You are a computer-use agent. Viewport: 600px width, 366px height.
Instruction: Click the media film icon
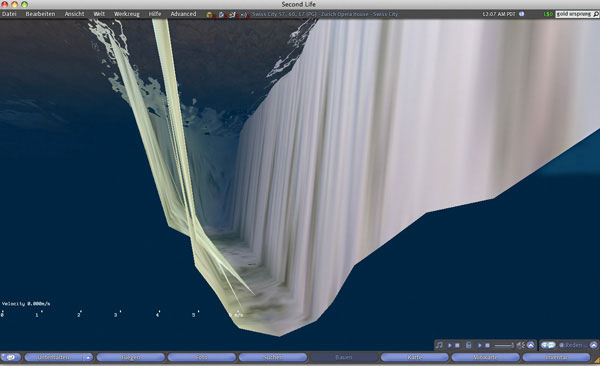point(468,345)
